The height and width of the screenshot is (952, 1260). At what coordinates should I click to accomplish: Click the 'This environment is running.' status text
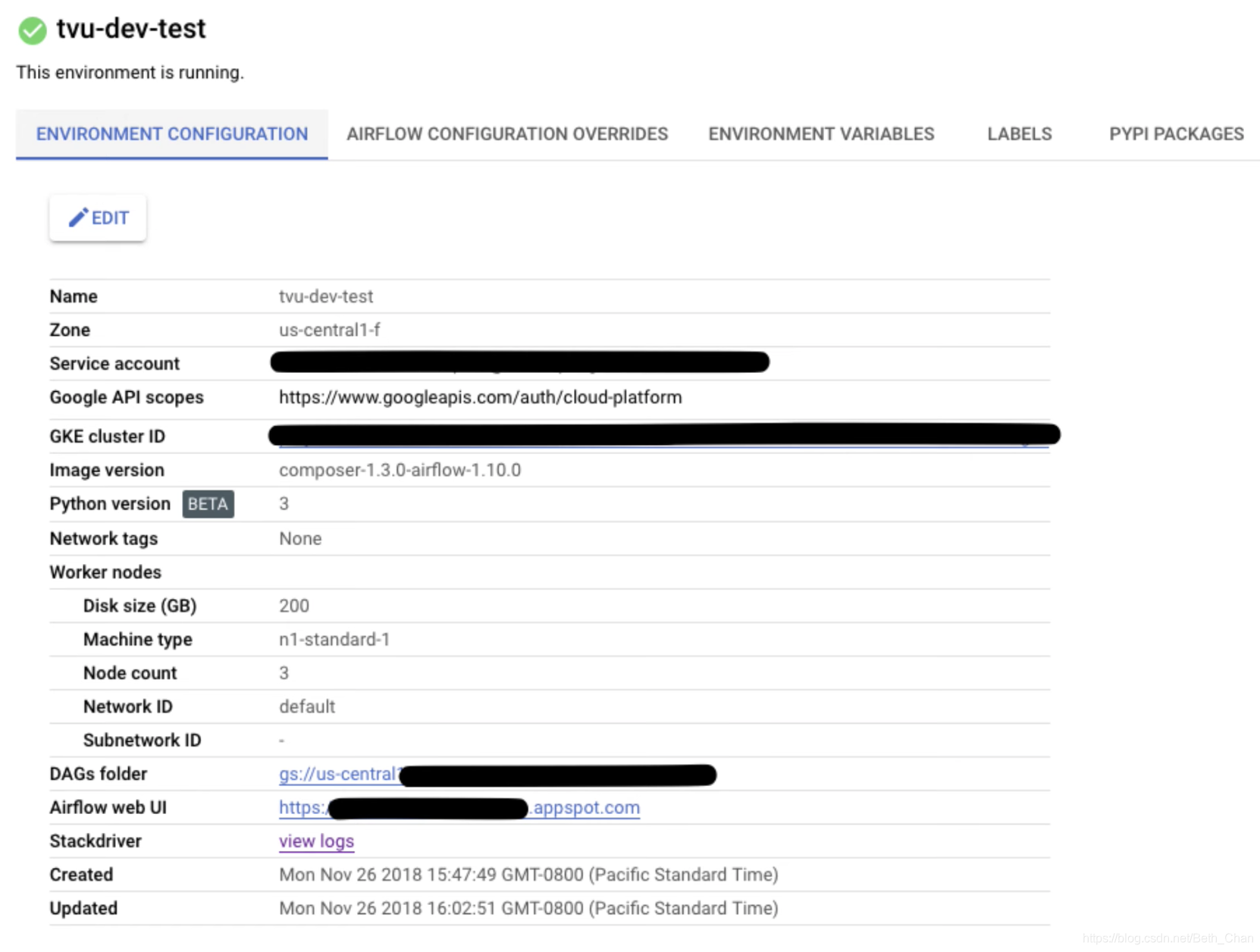pos(130,73)
